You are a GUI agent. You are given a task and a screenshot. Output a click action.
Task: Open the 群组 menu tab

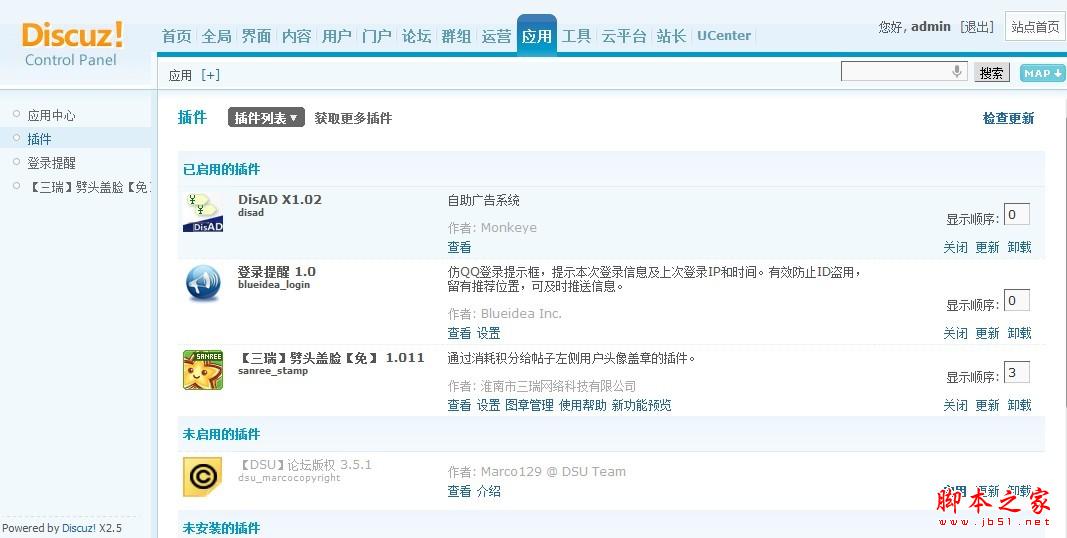457,36
